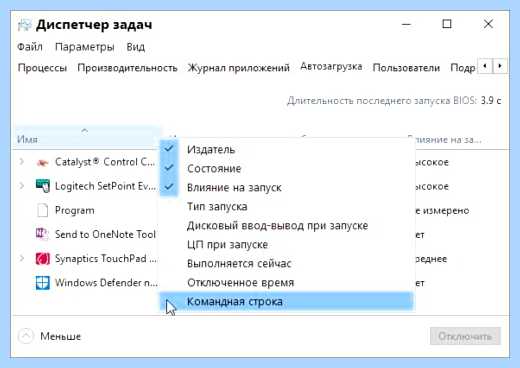Click the Program blank file icon
This screenshot has height=368, width=520.
[43, 210]
